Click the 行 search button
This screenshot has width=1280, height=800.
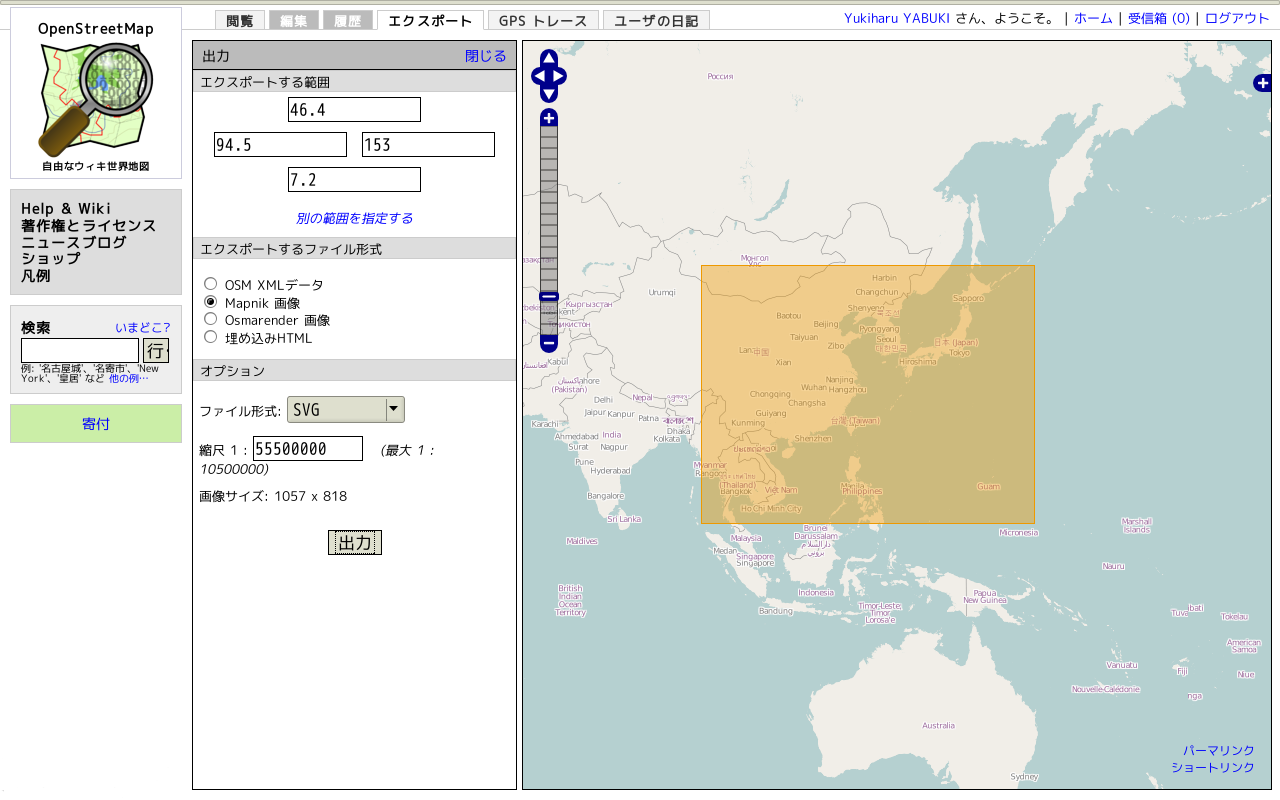156,350
